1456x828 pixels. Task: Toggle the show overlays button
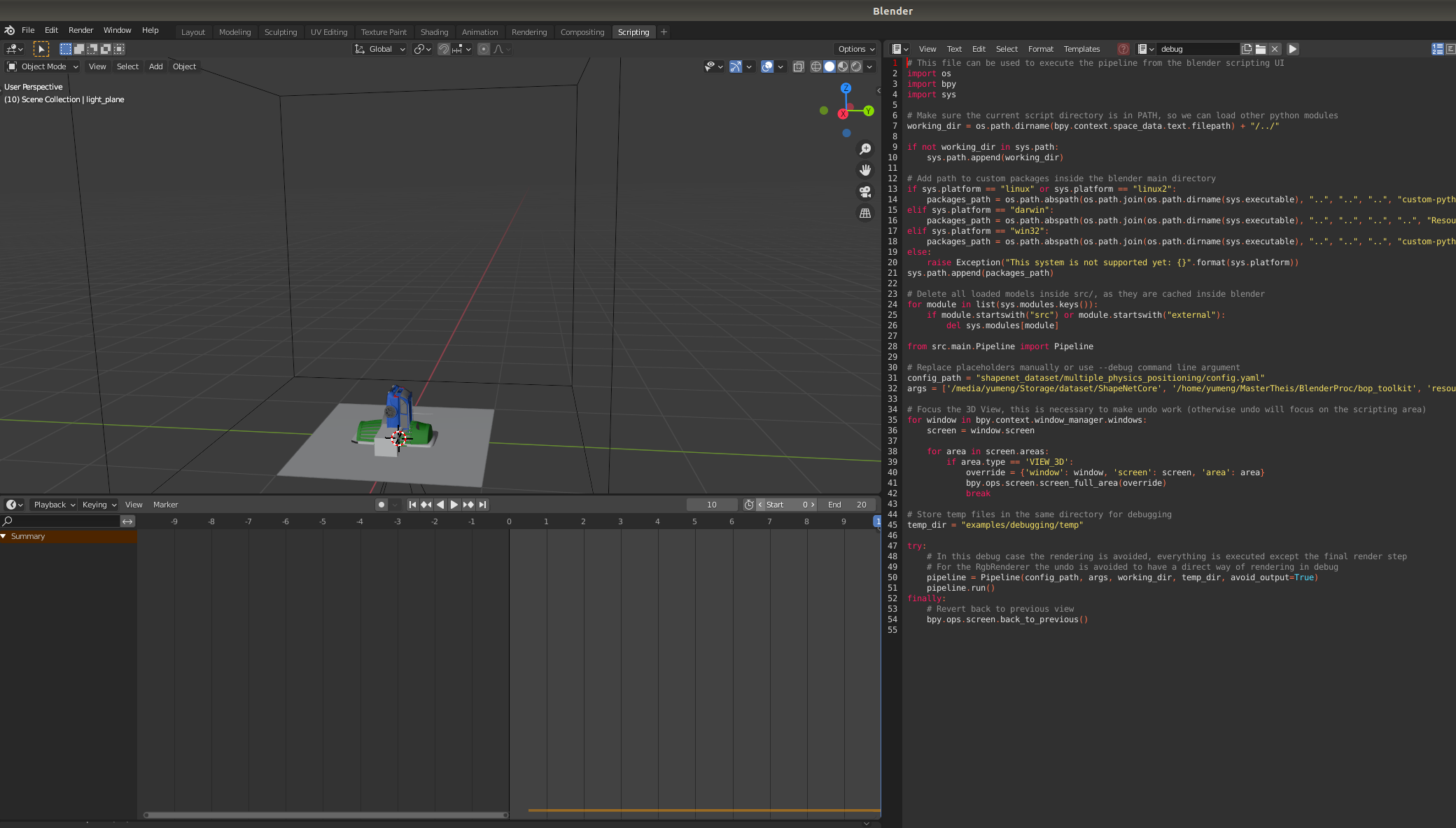(767, 66)
